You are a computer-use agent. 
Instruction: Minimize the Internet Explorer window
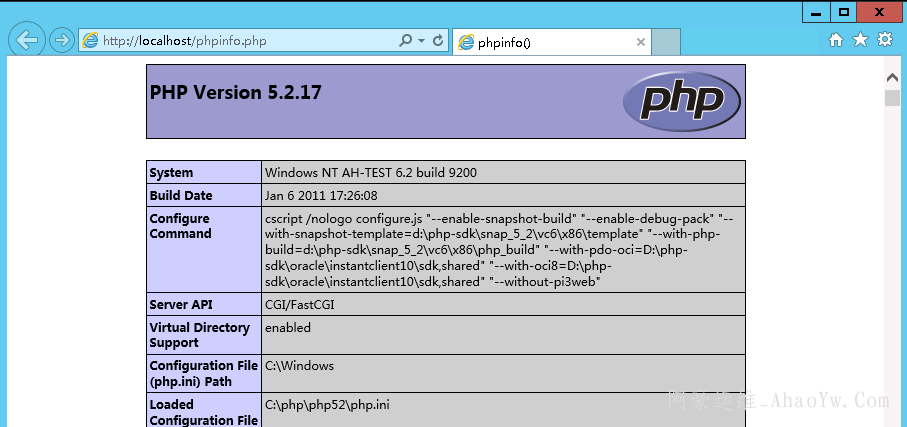pos(816,11)
